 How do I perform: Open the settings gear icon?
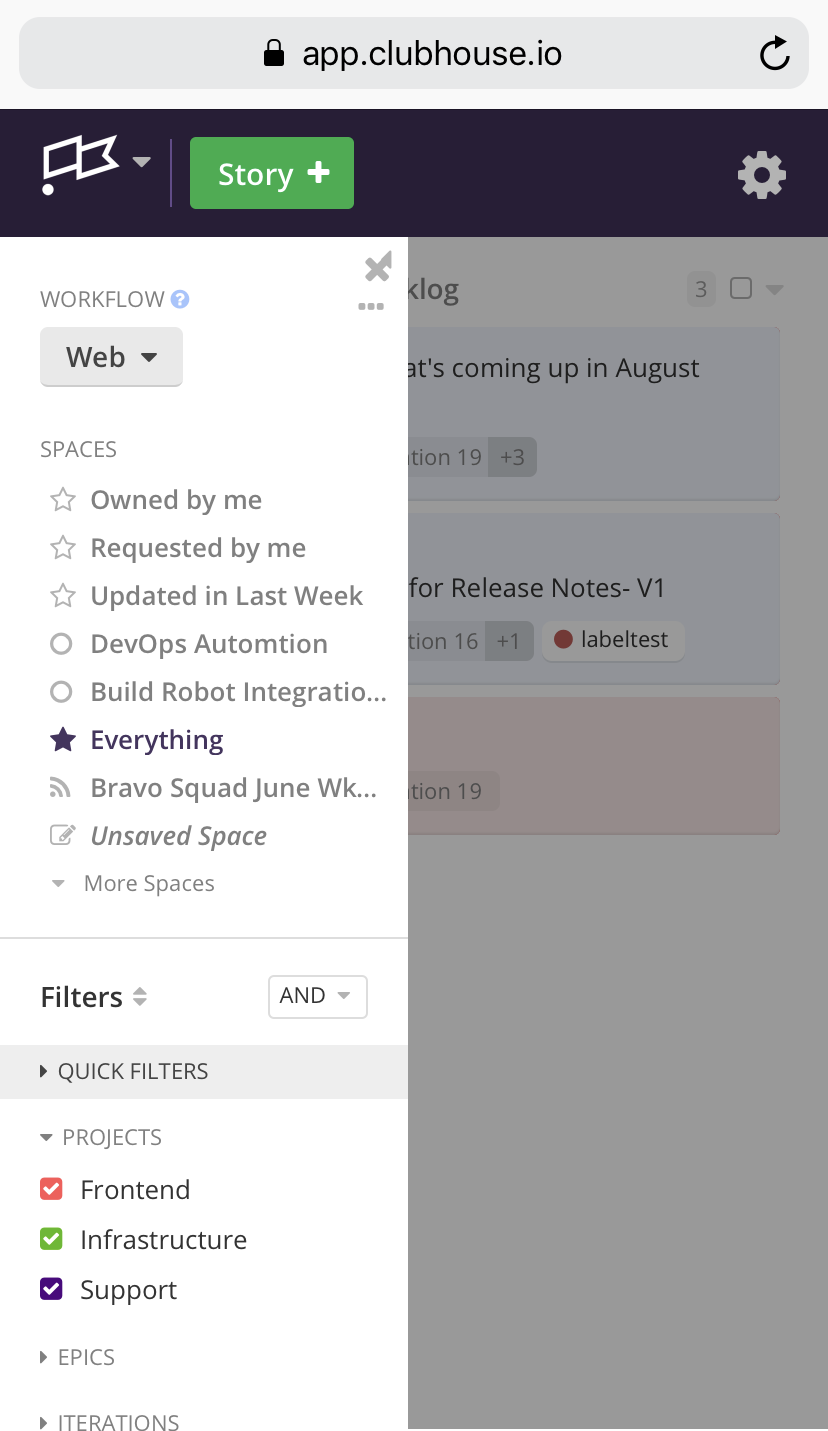click(x=762, y=176)
